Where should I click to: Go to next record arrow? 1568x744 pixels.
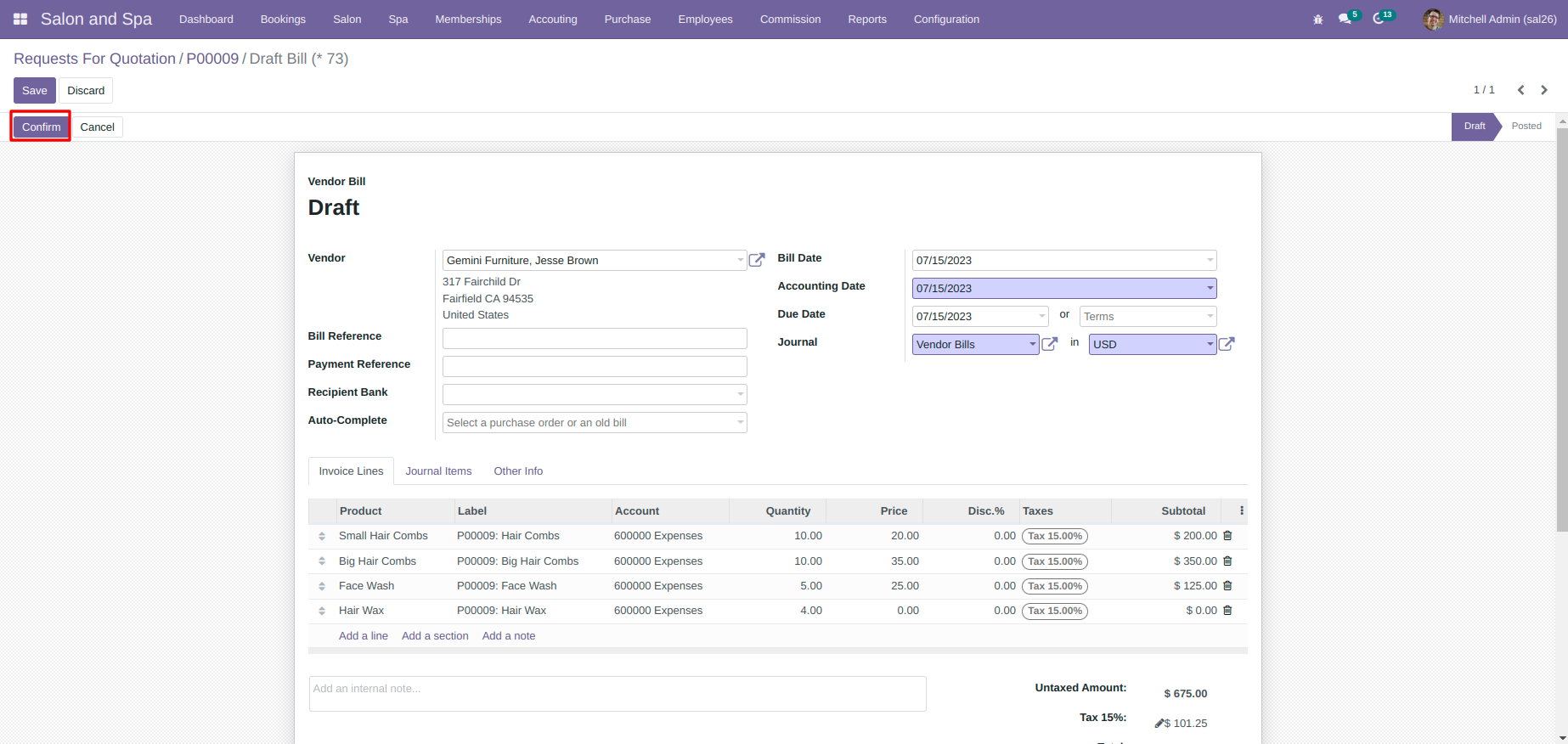coord(1544,90)
